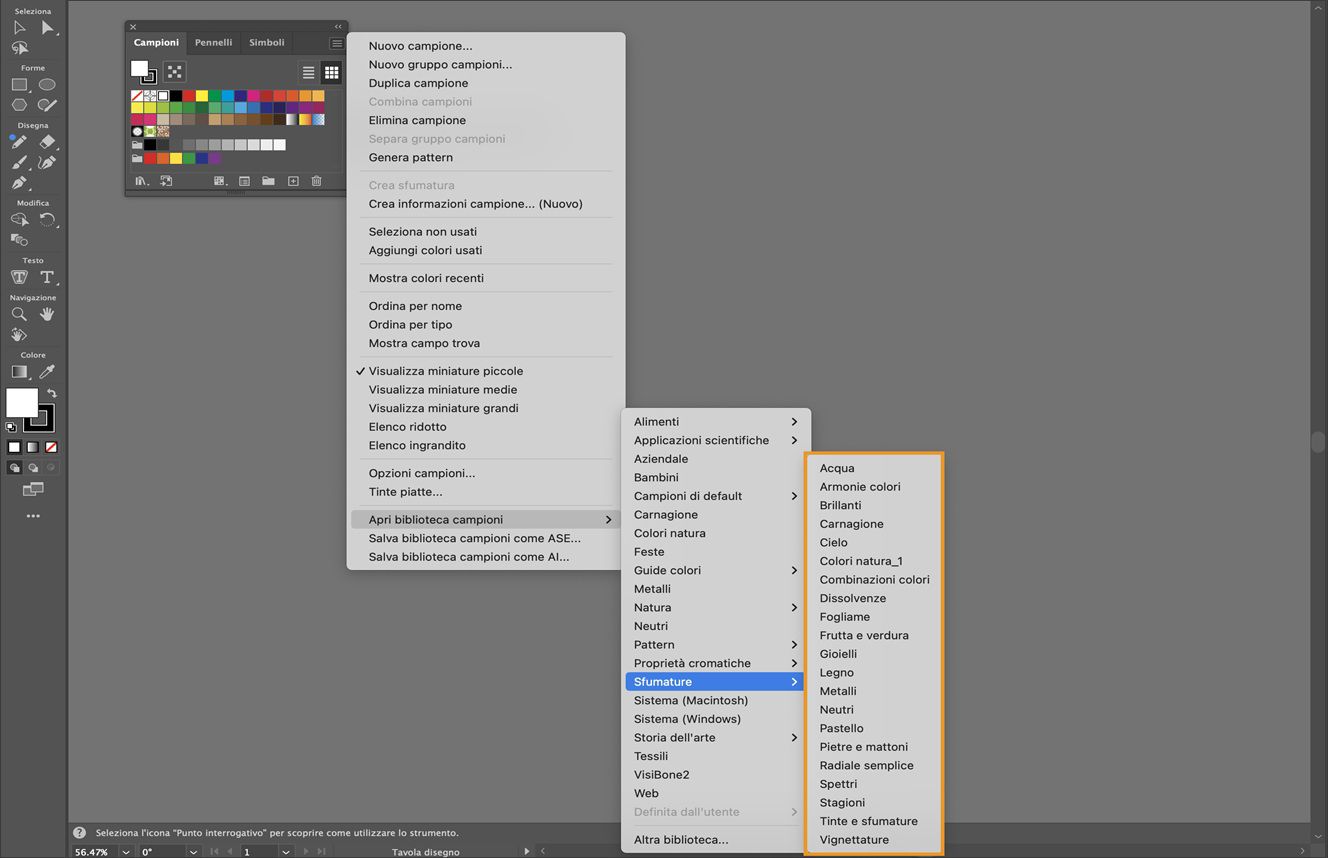Image resolution: width=1328 pixels, height=858 pixels.
Task: Switch swatches panel to thumbnail grid view
Action: click(331, 72)
